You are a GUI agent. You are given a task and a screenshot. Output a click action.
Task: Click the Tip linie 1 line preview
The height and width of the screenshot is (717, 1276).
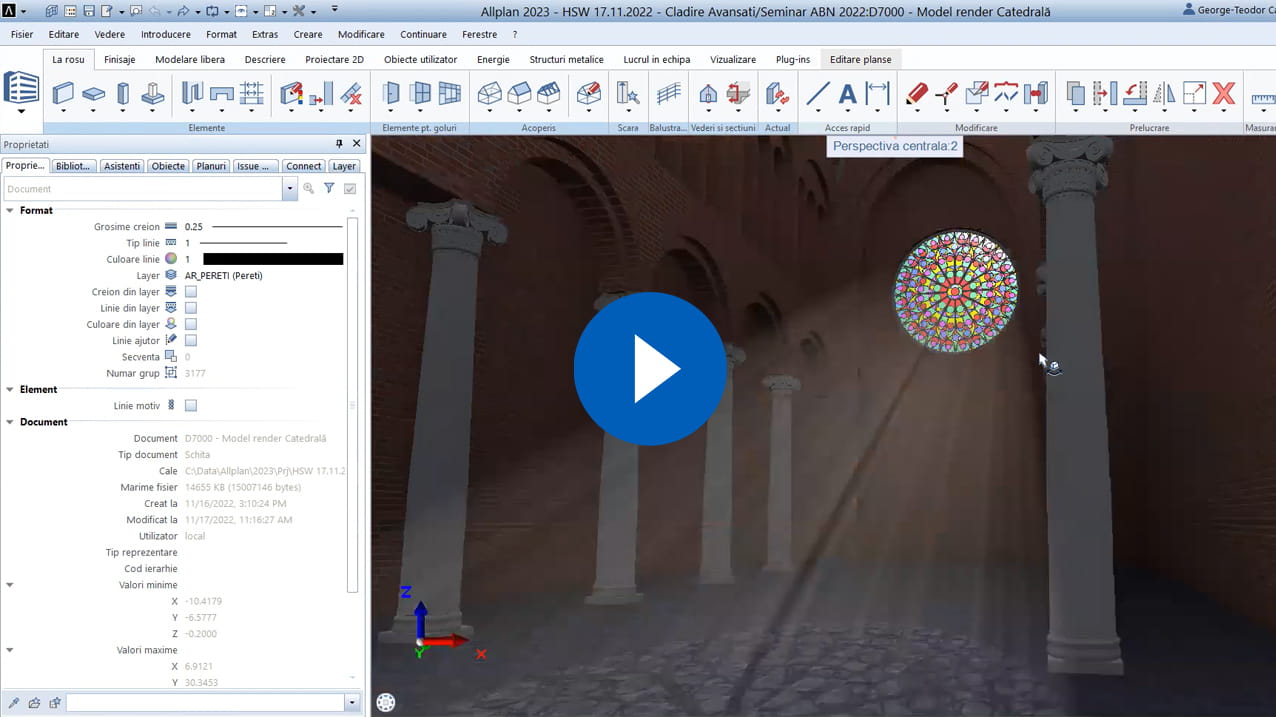click(x=244, y=243)
